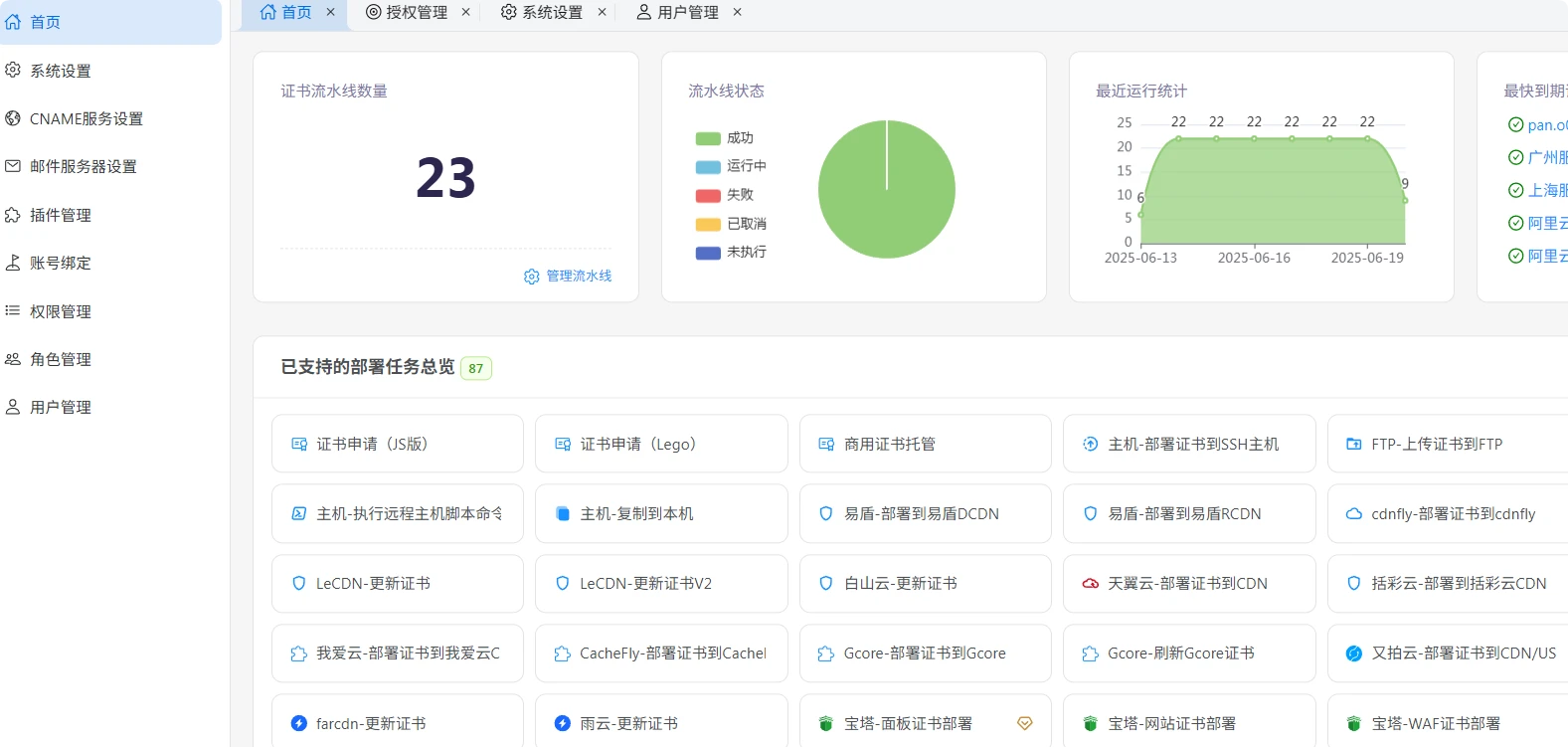Click the 证书流水线数量 value 23

click(x=445, y=178)
